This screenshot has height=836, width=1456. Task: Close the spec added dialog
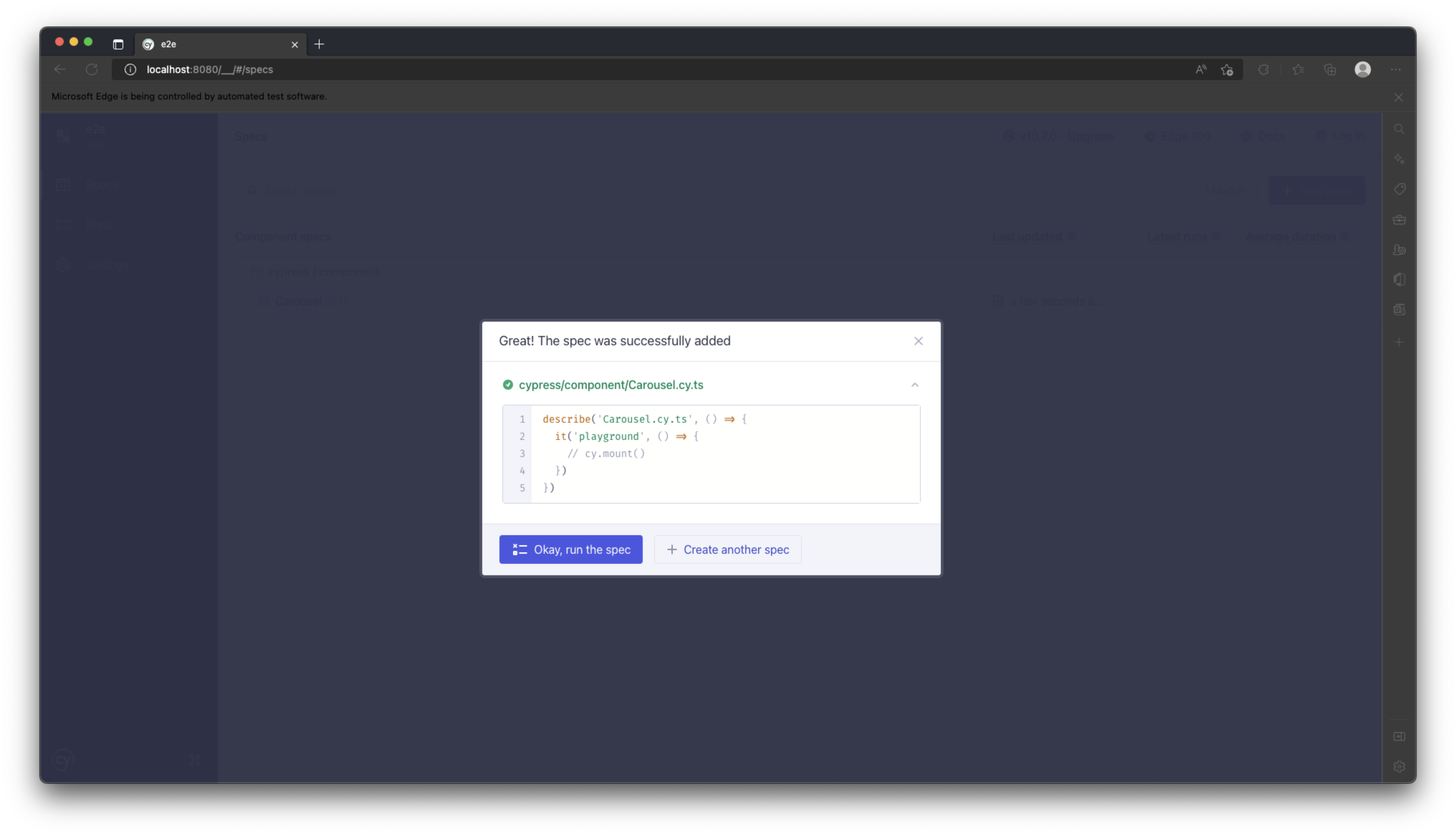tap(918, 341)
